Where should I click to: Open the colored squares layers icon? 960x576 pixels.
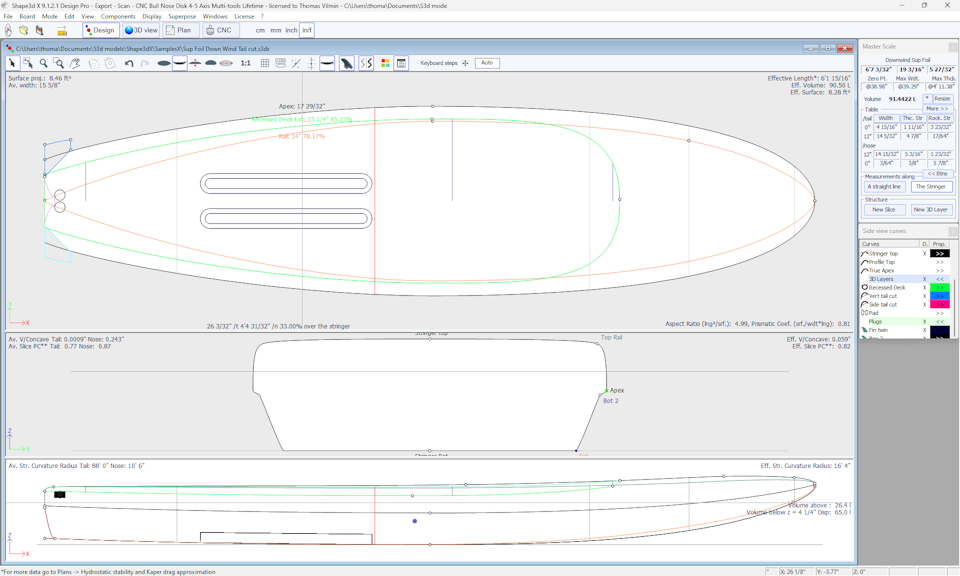point(387,63)
